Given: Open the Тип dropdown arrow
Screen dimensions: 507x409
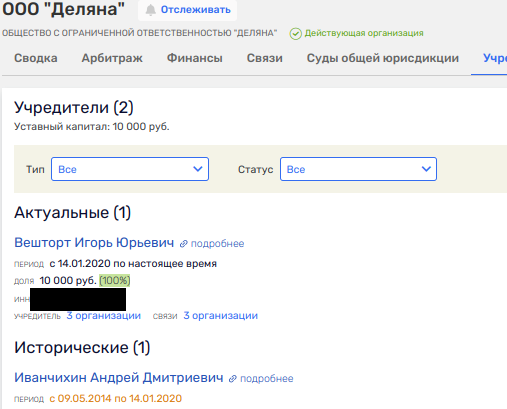Looking at the screenshot, I should coord(198,169).
